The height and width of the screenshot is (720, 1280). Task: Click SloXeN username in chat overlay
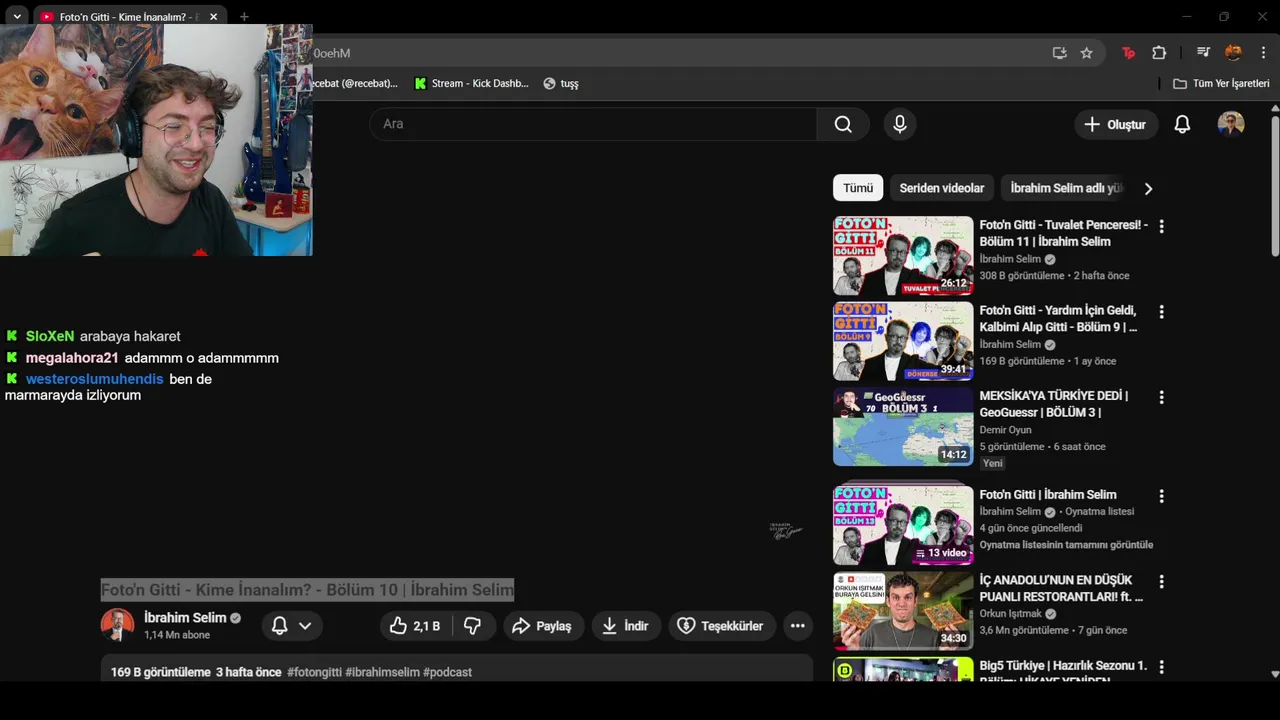pos(50,336)
